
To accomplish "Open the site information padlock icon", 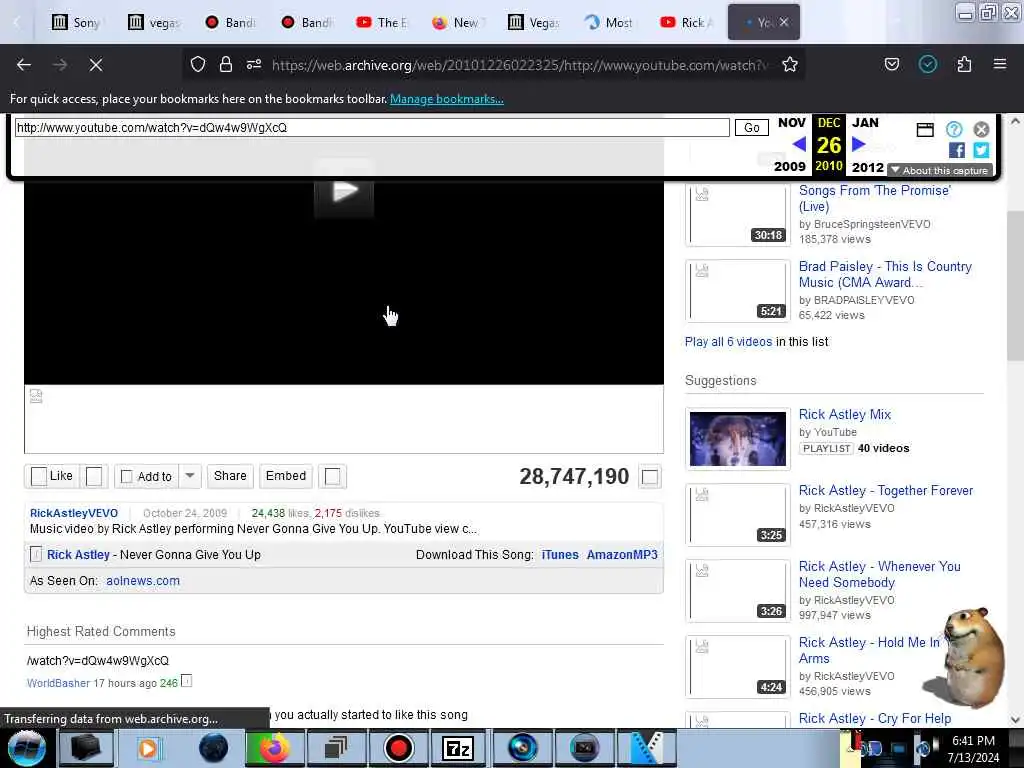I will click(226, 64).
